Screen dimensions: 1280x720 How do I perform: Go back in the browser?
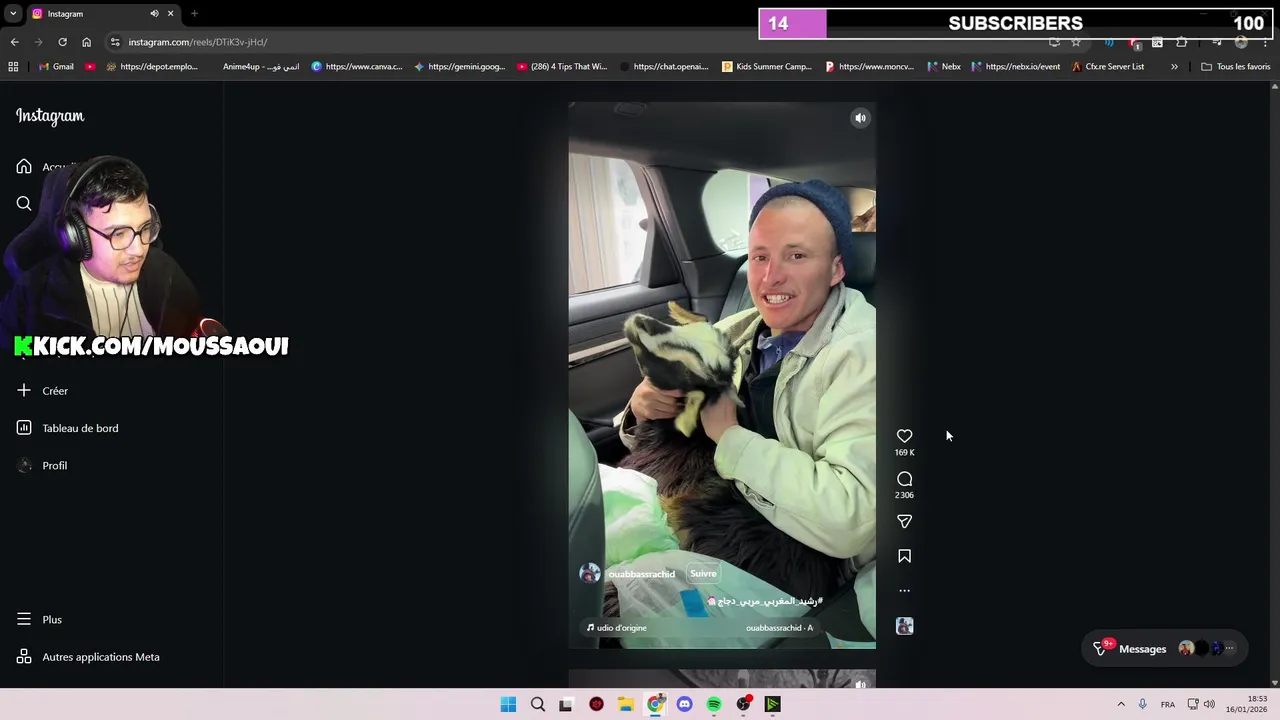coord(14,42)
